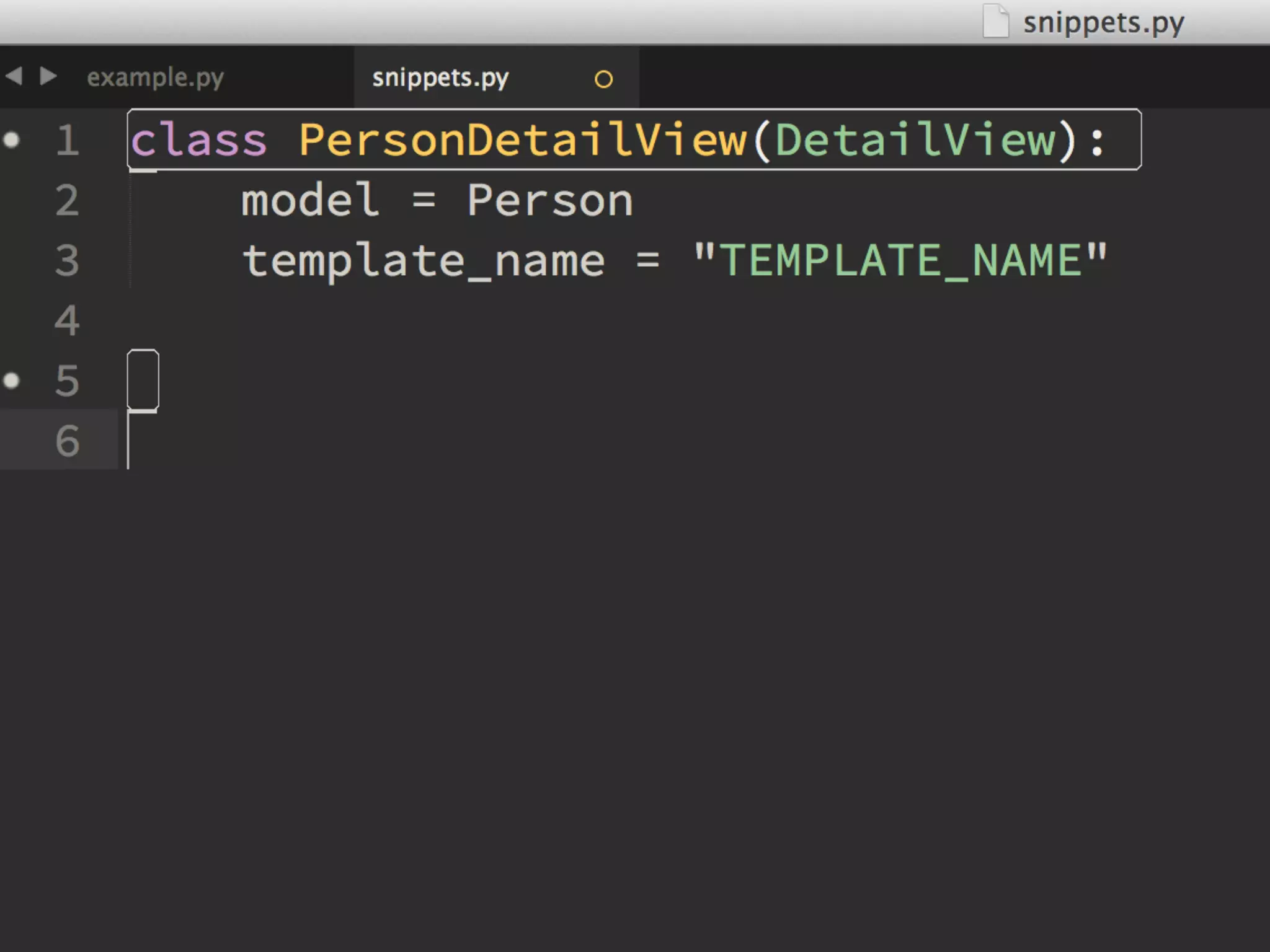Click line number 3 in the gutter
1270x952 pixels.
tap(67, 260)
